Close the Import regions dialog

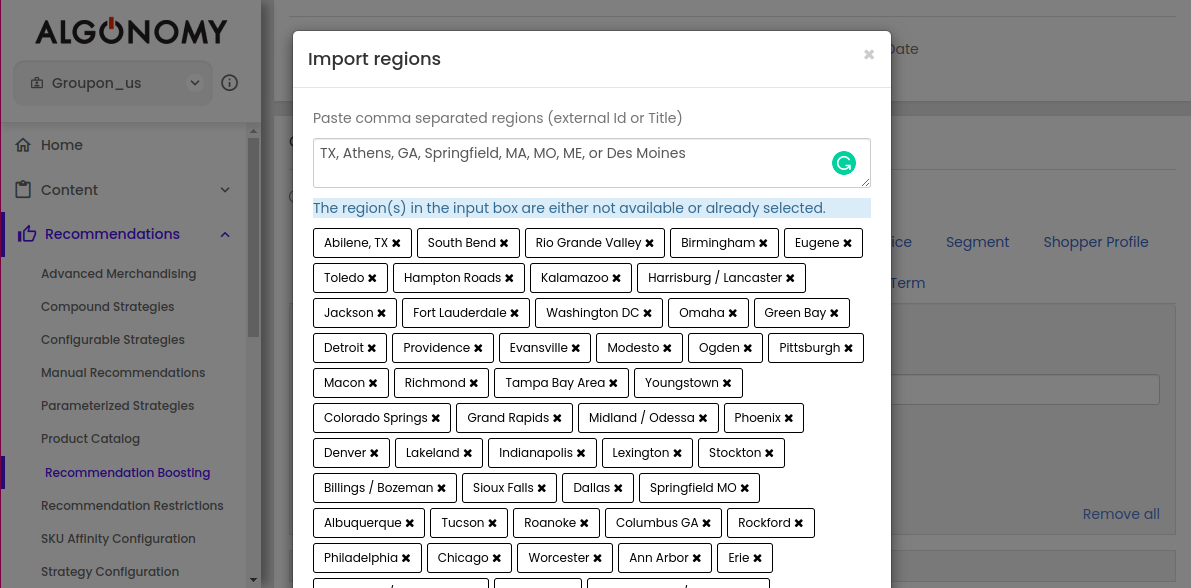[869, 55]
